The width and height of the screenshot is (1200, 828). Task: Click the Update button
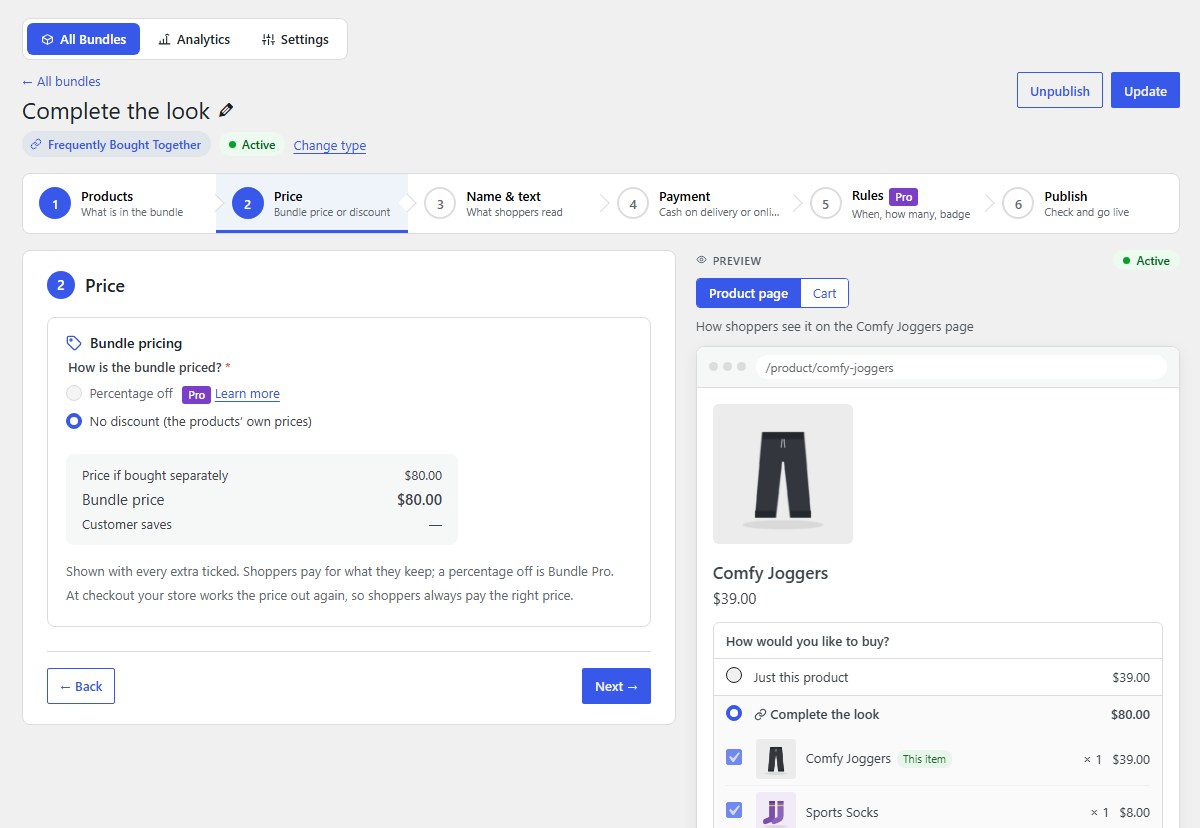[x=1145, y=90]
